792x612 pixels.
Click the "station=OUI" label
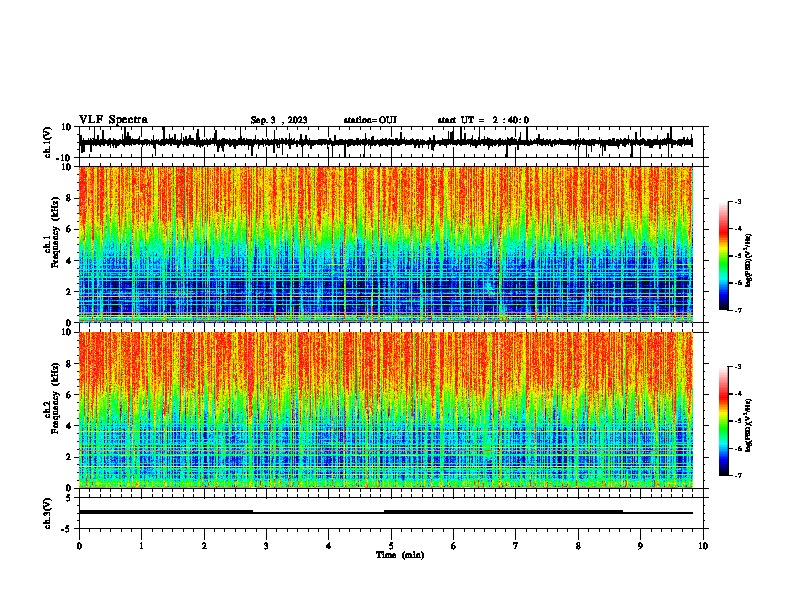coord(370,120)
